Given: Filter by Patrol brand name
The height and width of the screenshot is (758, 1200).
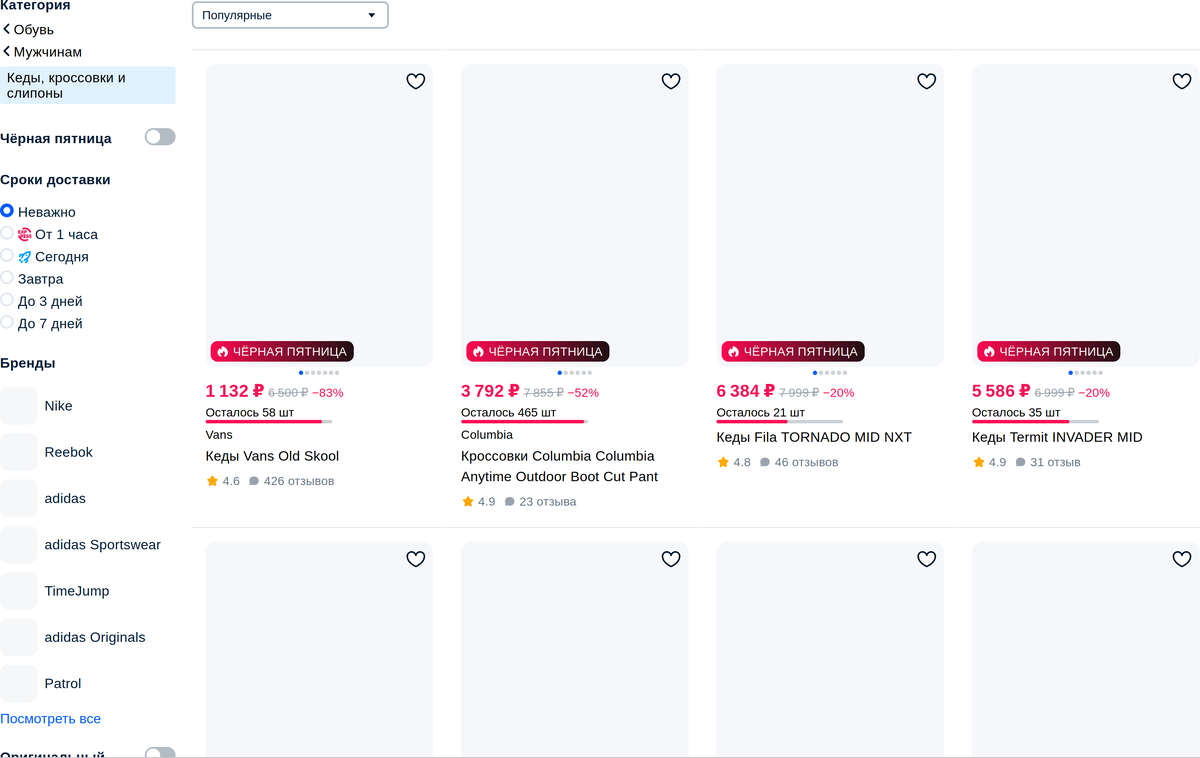Looking at the screenshot, I should [x=63, y=683].
